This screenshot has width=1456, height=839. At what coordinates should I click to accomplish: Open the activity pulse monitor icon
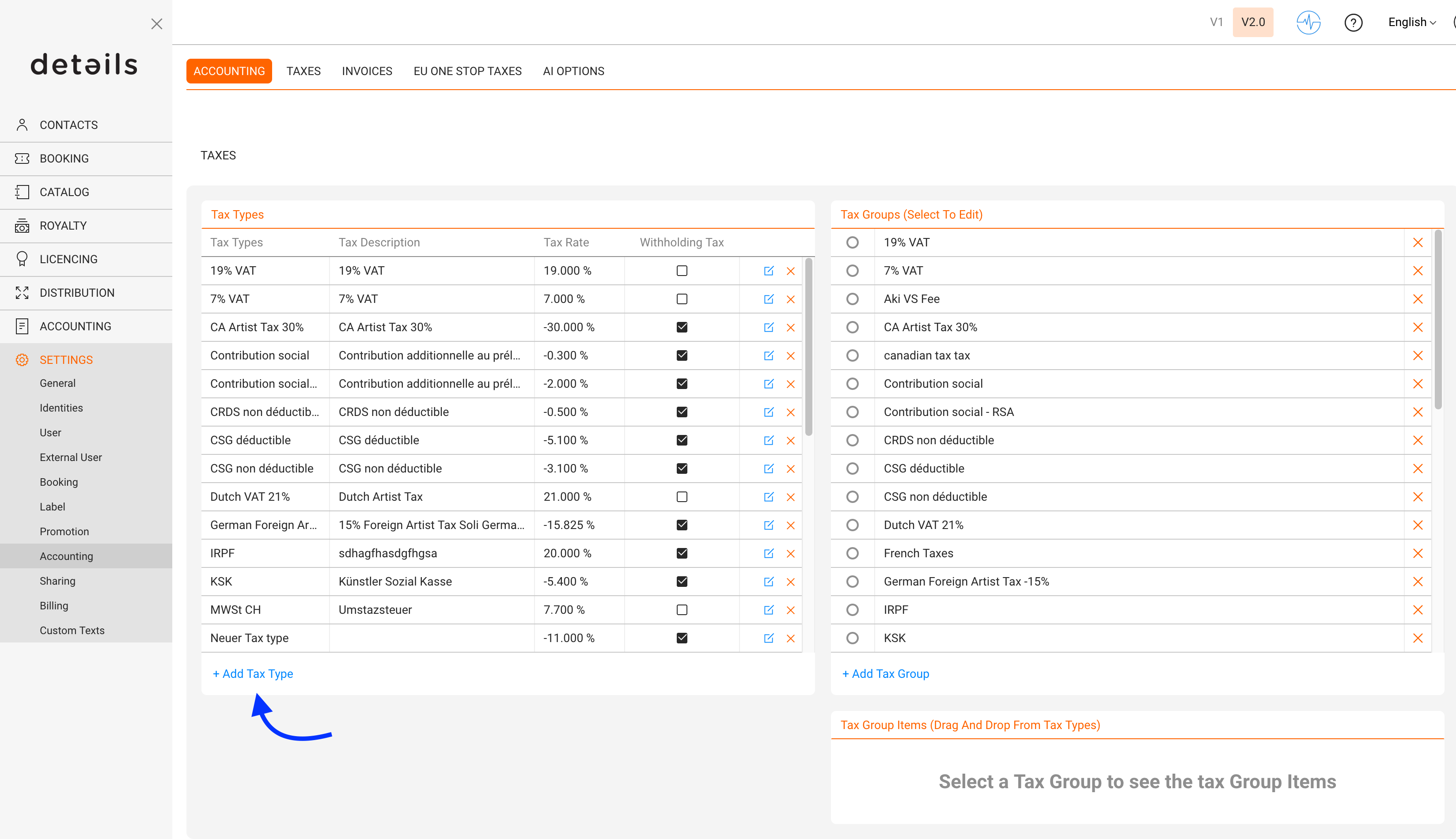click(x=1308, y=23)
